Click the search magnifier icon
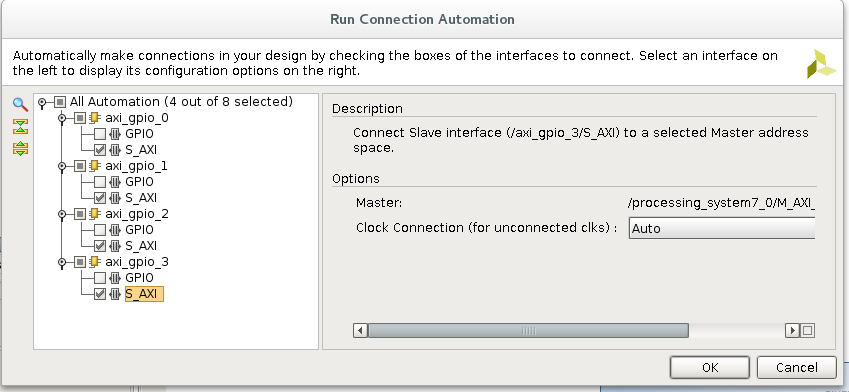849x392 pixels. pyautogui.click(x=20, y=104)
